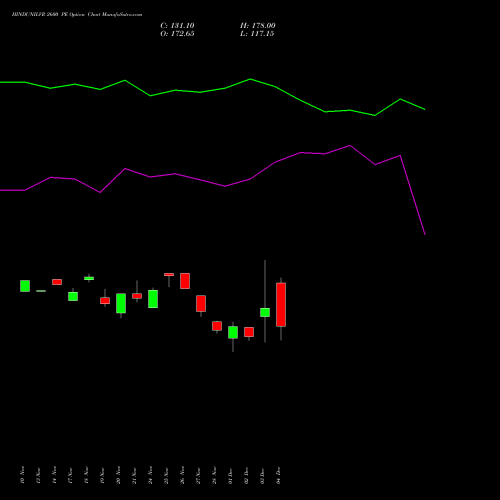This screenshot has width=500, height=500.
Task: Click the red 27 Nov candle
Action: pyautogui.click(x=201, y=303)
